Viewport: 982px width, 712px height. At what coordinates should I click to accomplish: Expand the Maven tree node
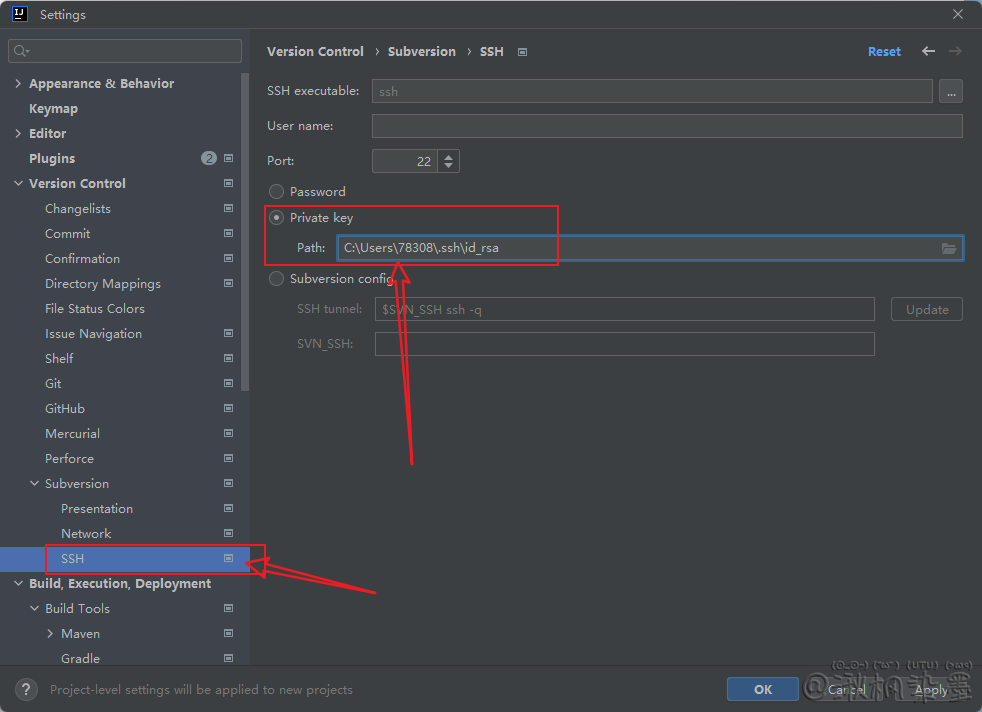coord(50,633)
